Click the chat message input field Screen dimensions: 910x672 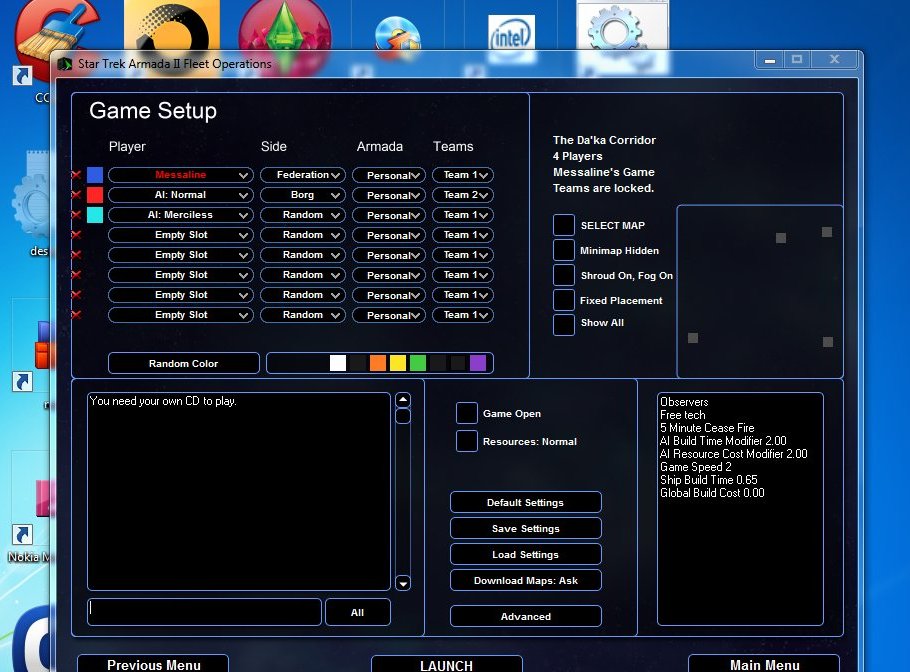click(x=204, y=611)
